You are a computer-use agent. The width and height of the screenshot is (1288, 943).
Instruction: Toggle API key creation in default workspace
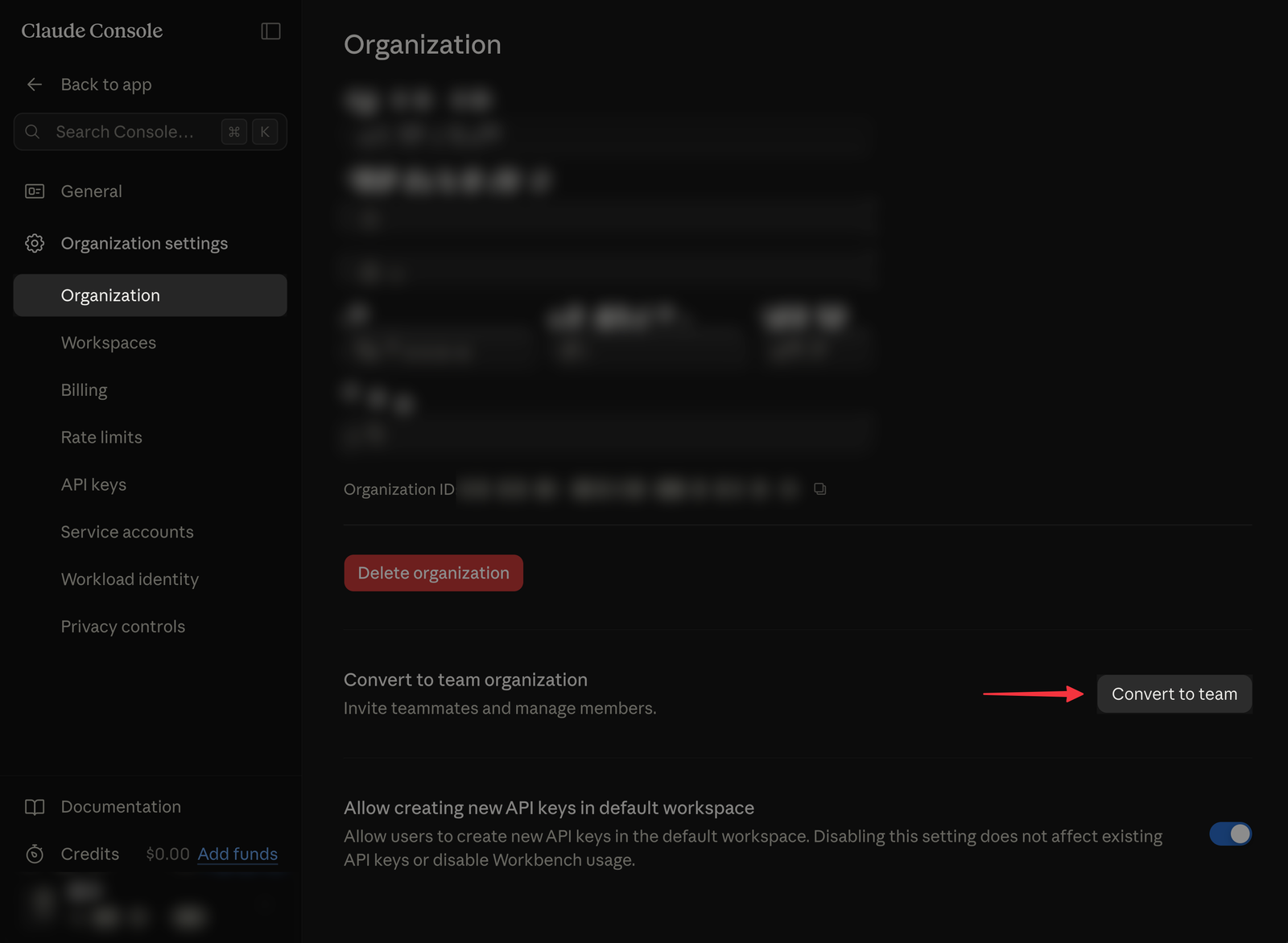click(1230, 834)
